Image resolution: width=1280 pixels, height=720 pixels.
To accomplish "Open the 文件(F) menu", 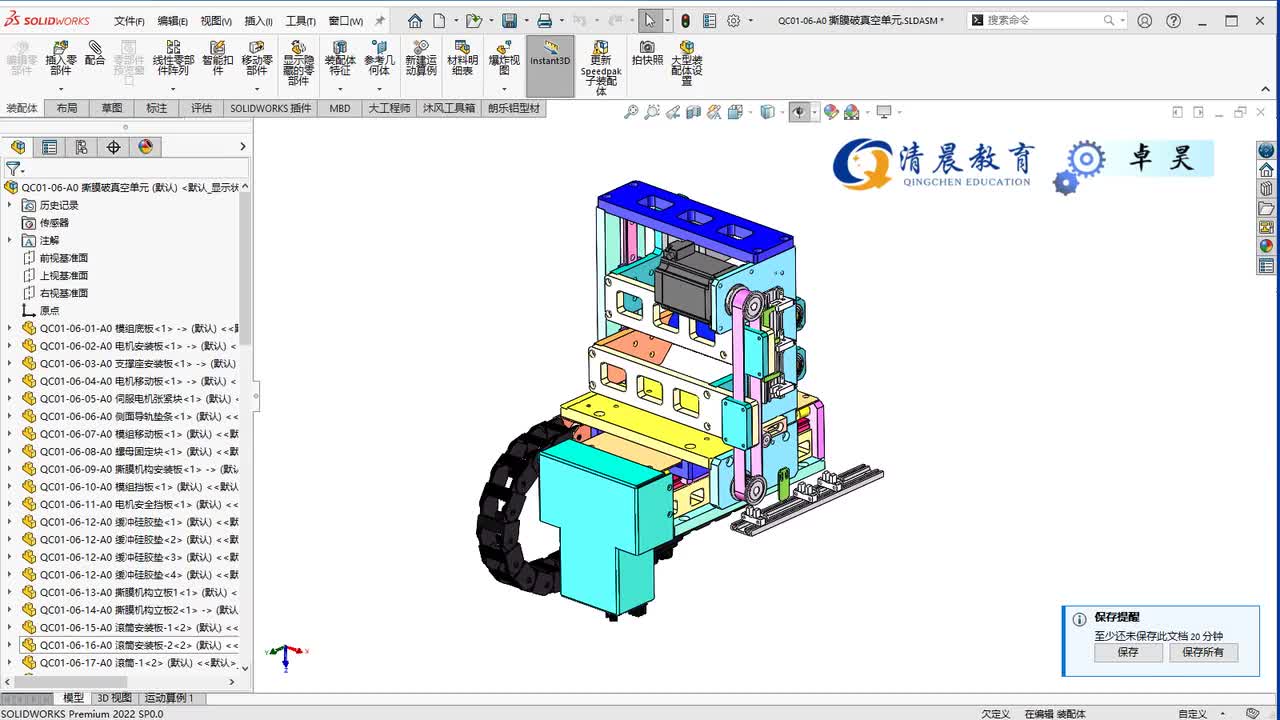I will click(x=129, y=21).
